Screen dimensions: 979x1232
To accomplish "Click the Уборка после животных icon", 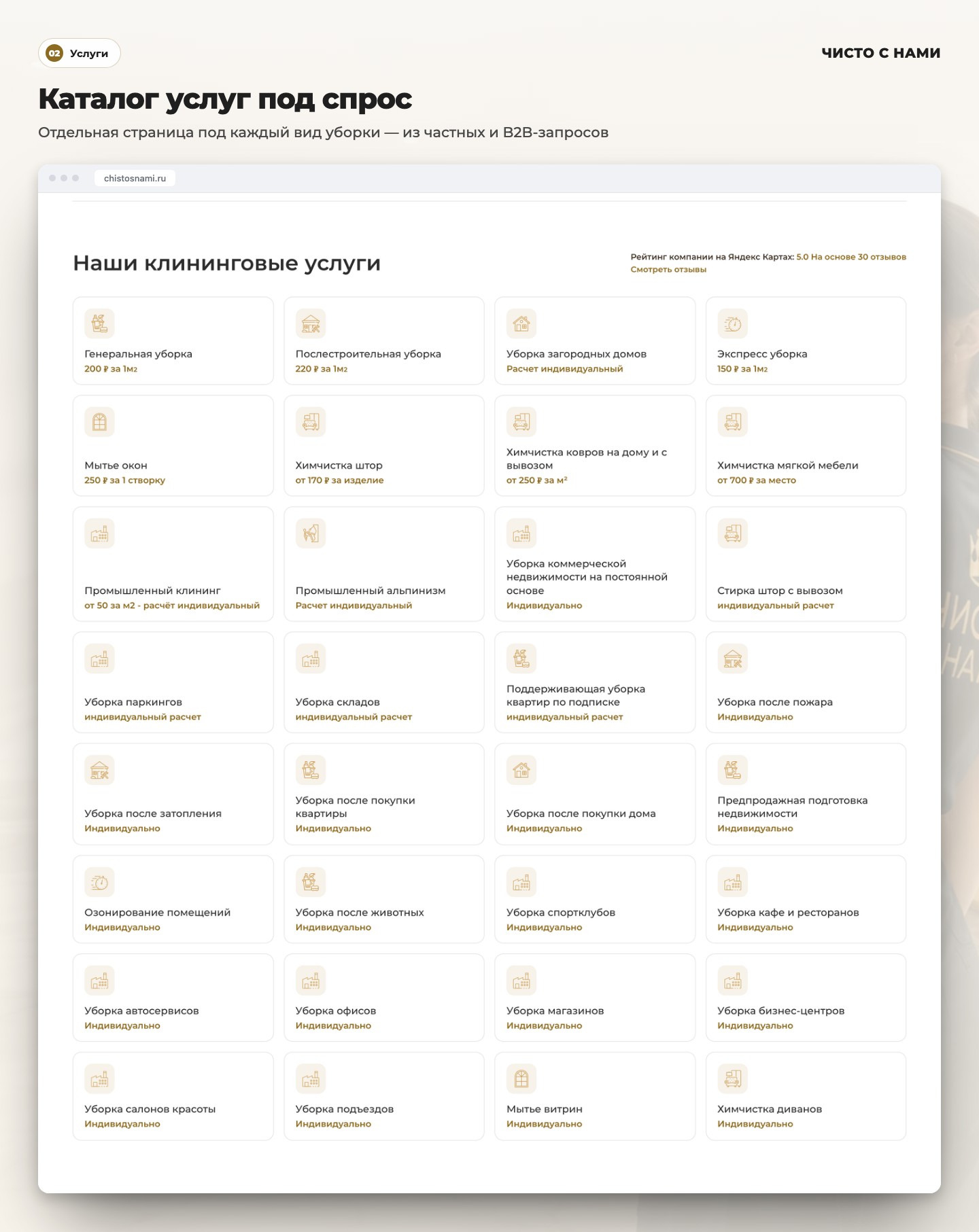I will [311, 882].
